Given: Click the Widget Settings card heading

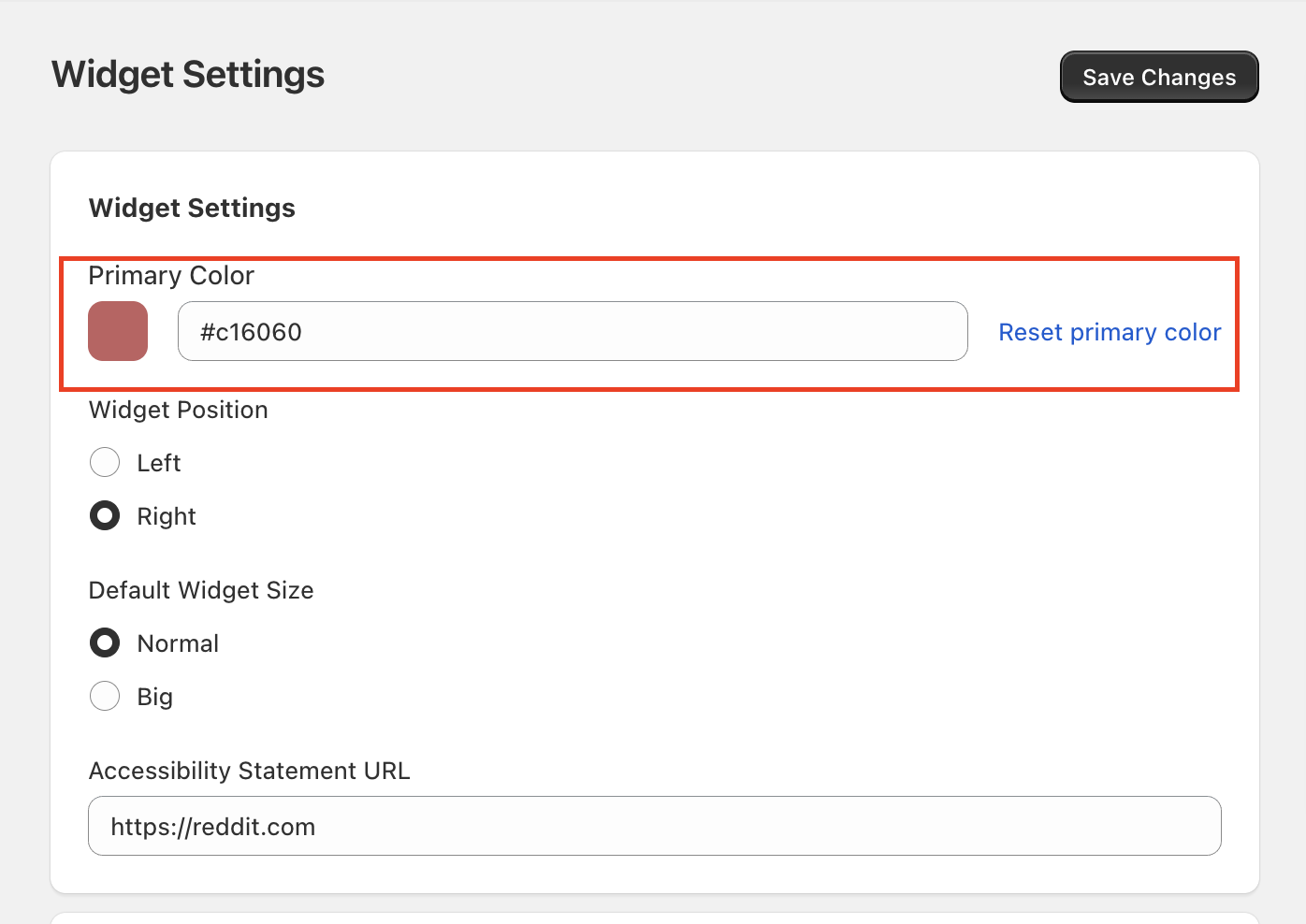Looking at the screenshot, I should point(192,208).
